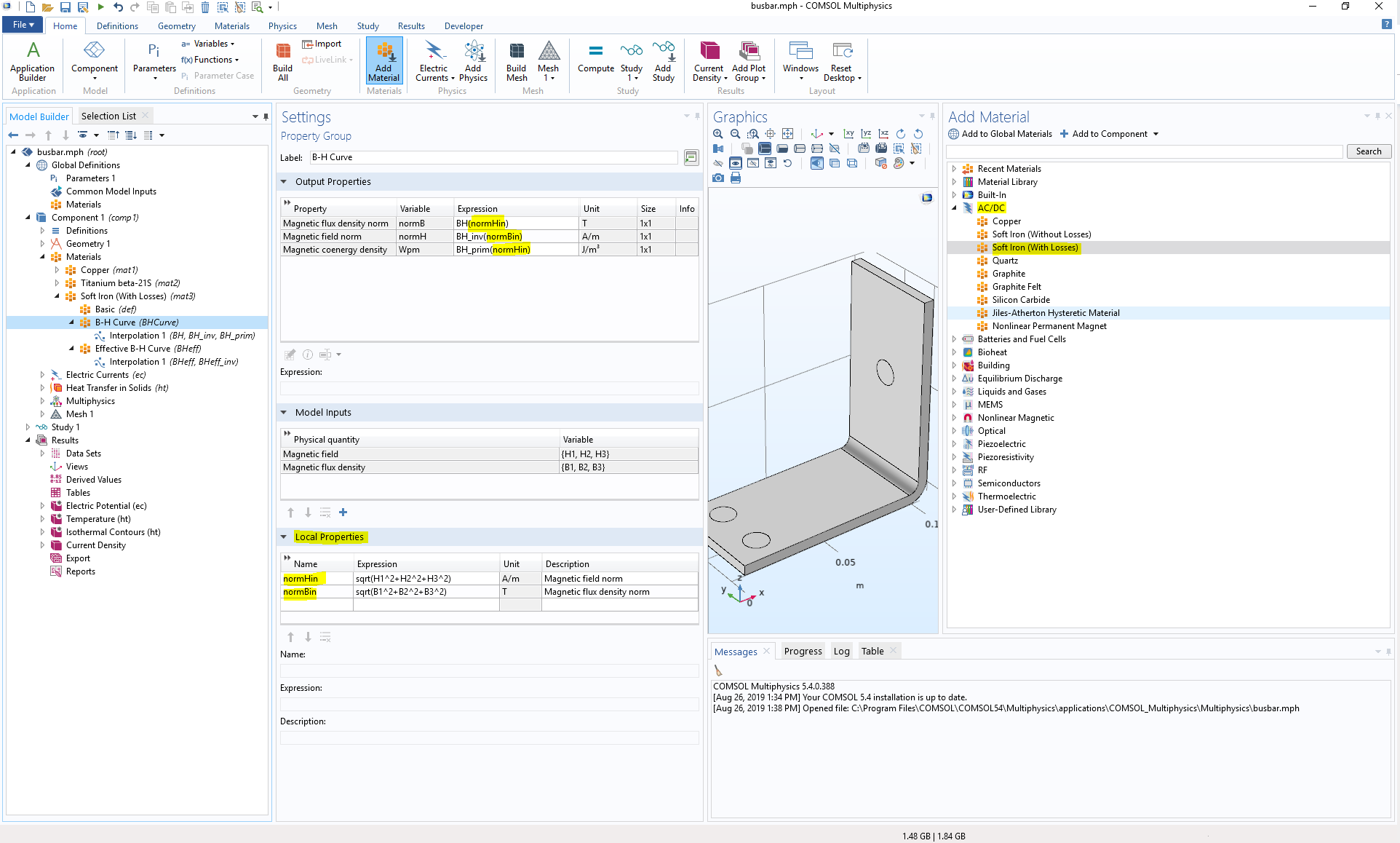The height and width of the screenshot is (843, 1400).
Task: Take snapshot with camera icon
Action: point(718,178)
